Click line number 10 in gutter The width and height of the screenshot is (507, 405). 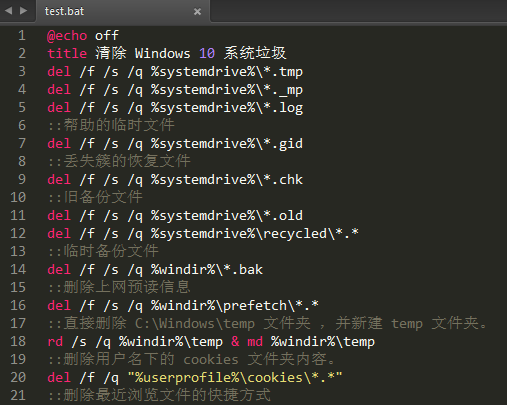click(18, 197)
